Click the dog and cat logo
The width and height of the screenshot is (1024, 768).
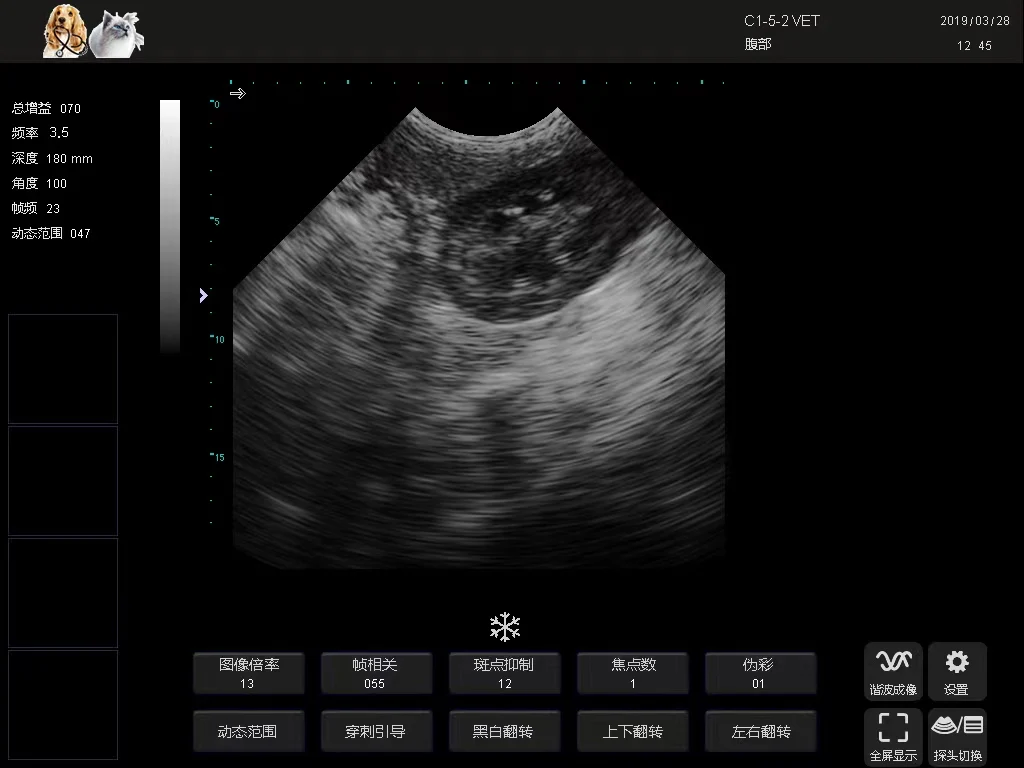(x=93, y=31)
